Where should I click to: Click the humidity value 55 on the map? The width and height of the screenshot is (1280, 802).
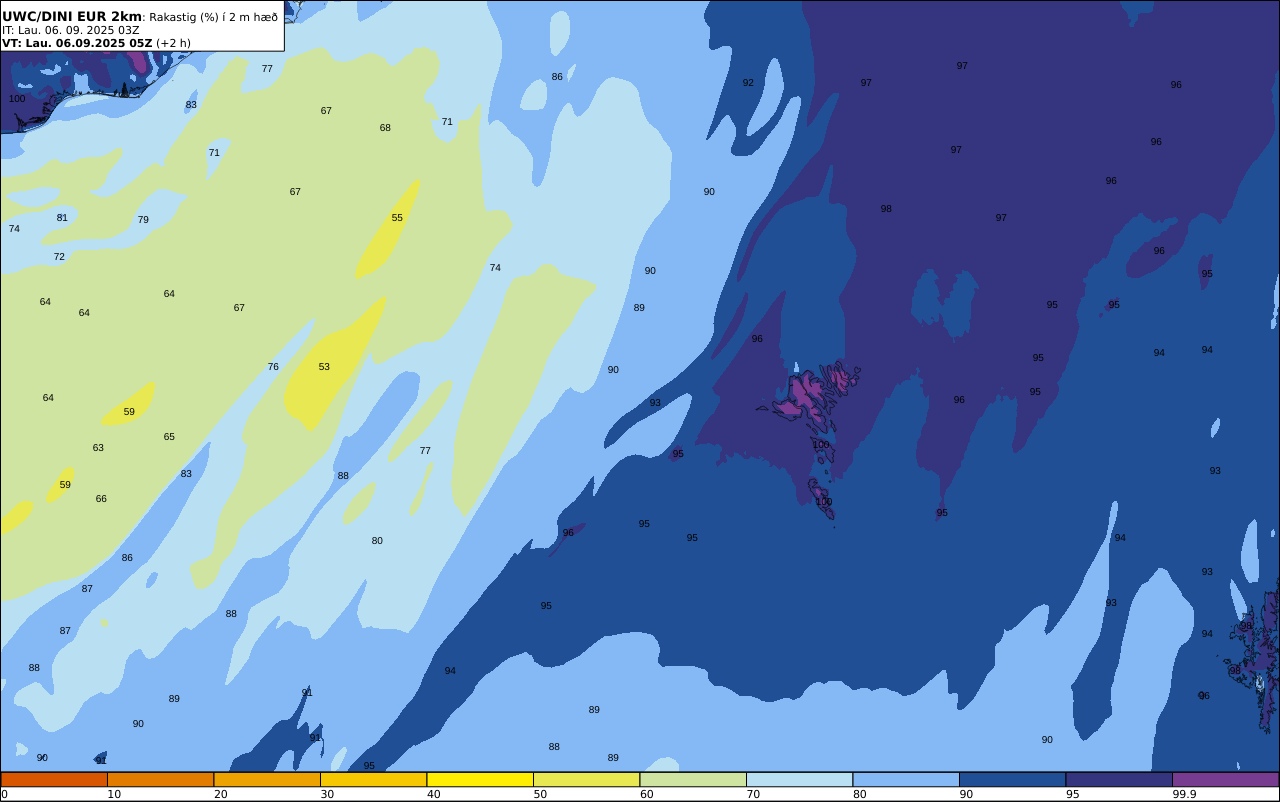pos(397,218)
